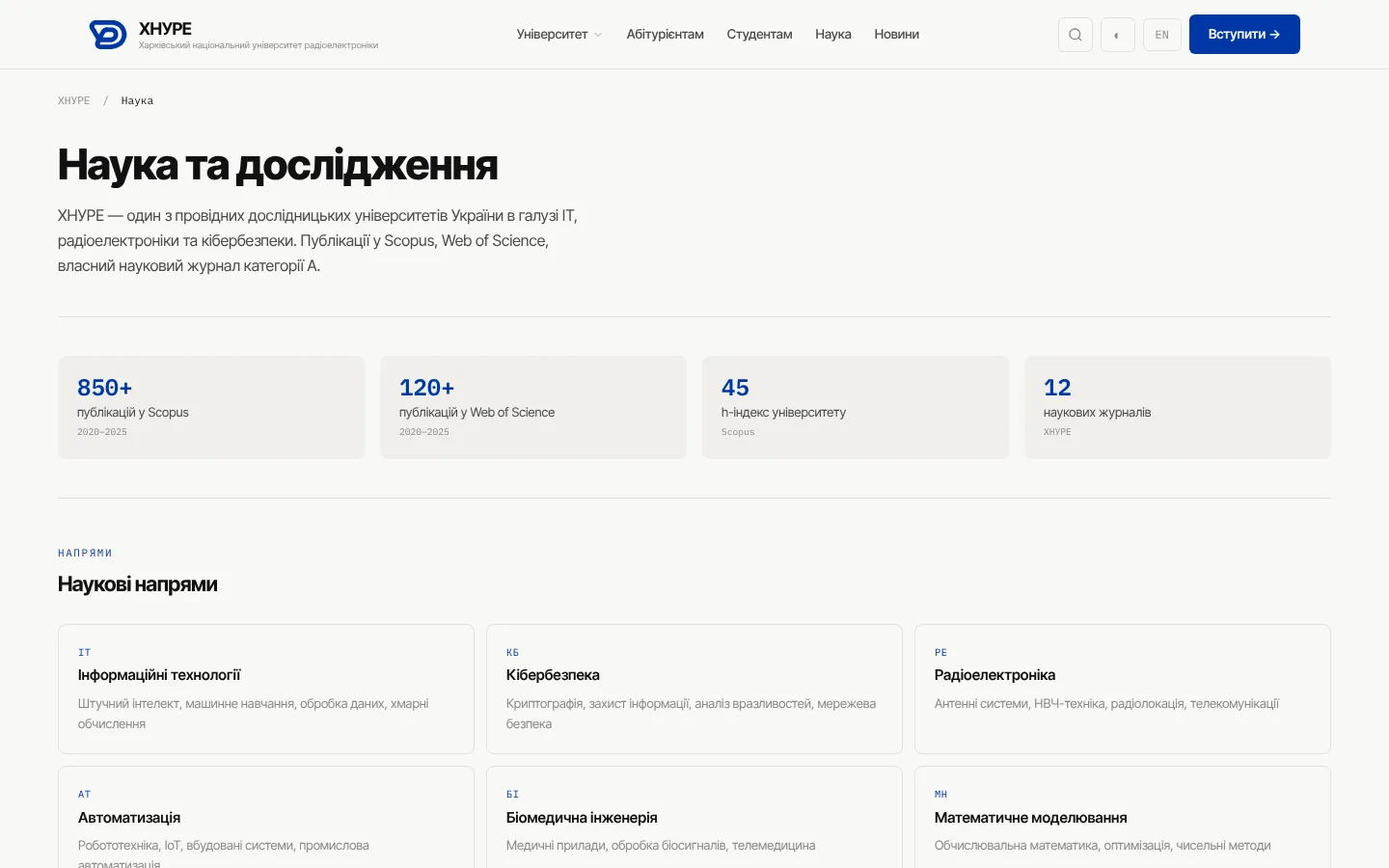Click the ХНУРЕ logo icon

click(108, 35)
